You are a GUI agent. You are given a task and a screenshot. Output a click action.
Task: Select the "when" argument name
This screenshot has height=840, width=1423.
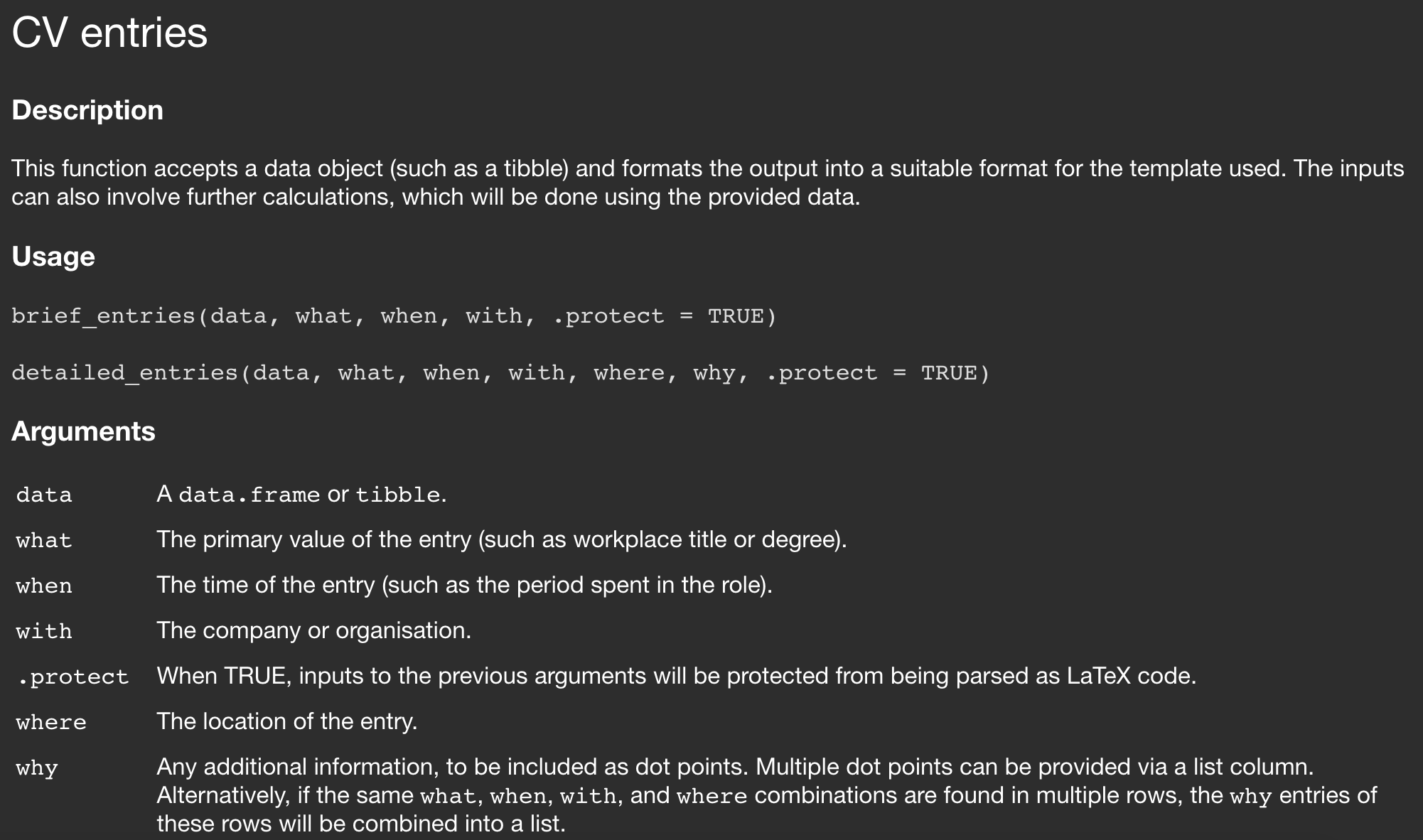[44, 586]
